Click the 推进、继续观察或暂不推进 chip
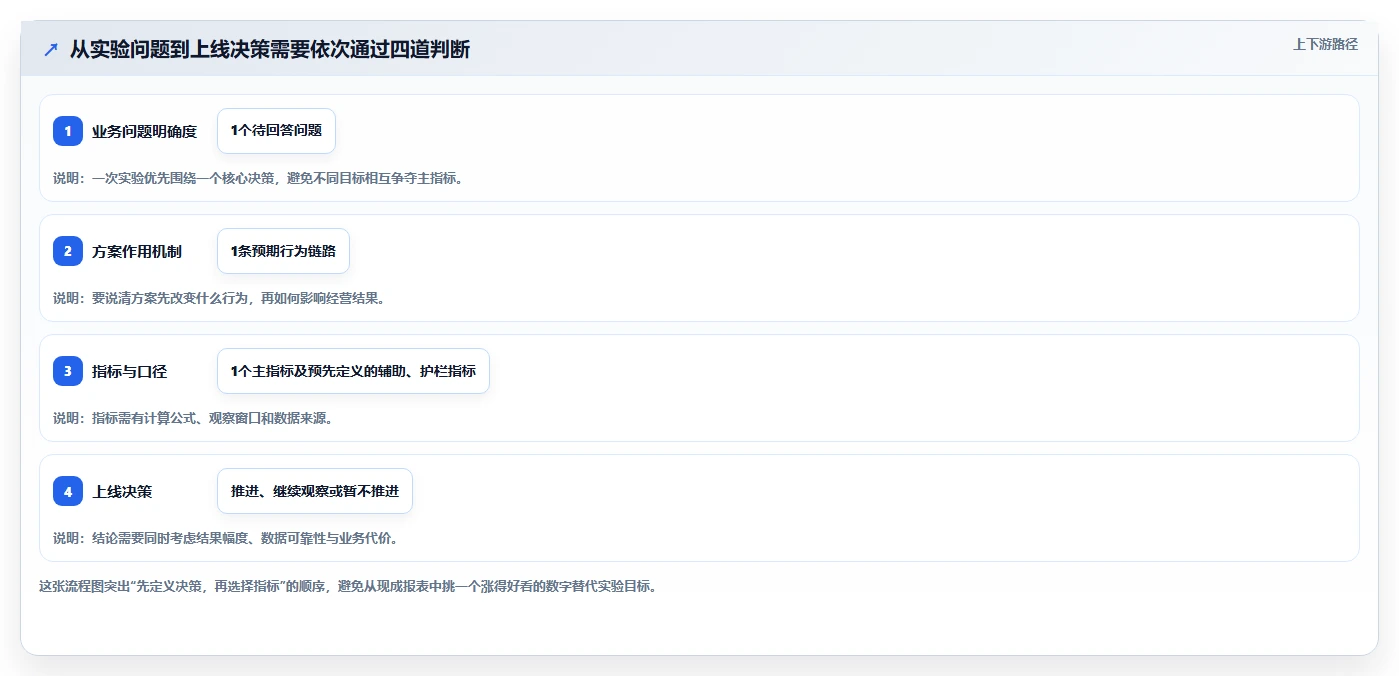Image resolution: width=1399 pixels, height=676 pixels. tap(315, 491)
